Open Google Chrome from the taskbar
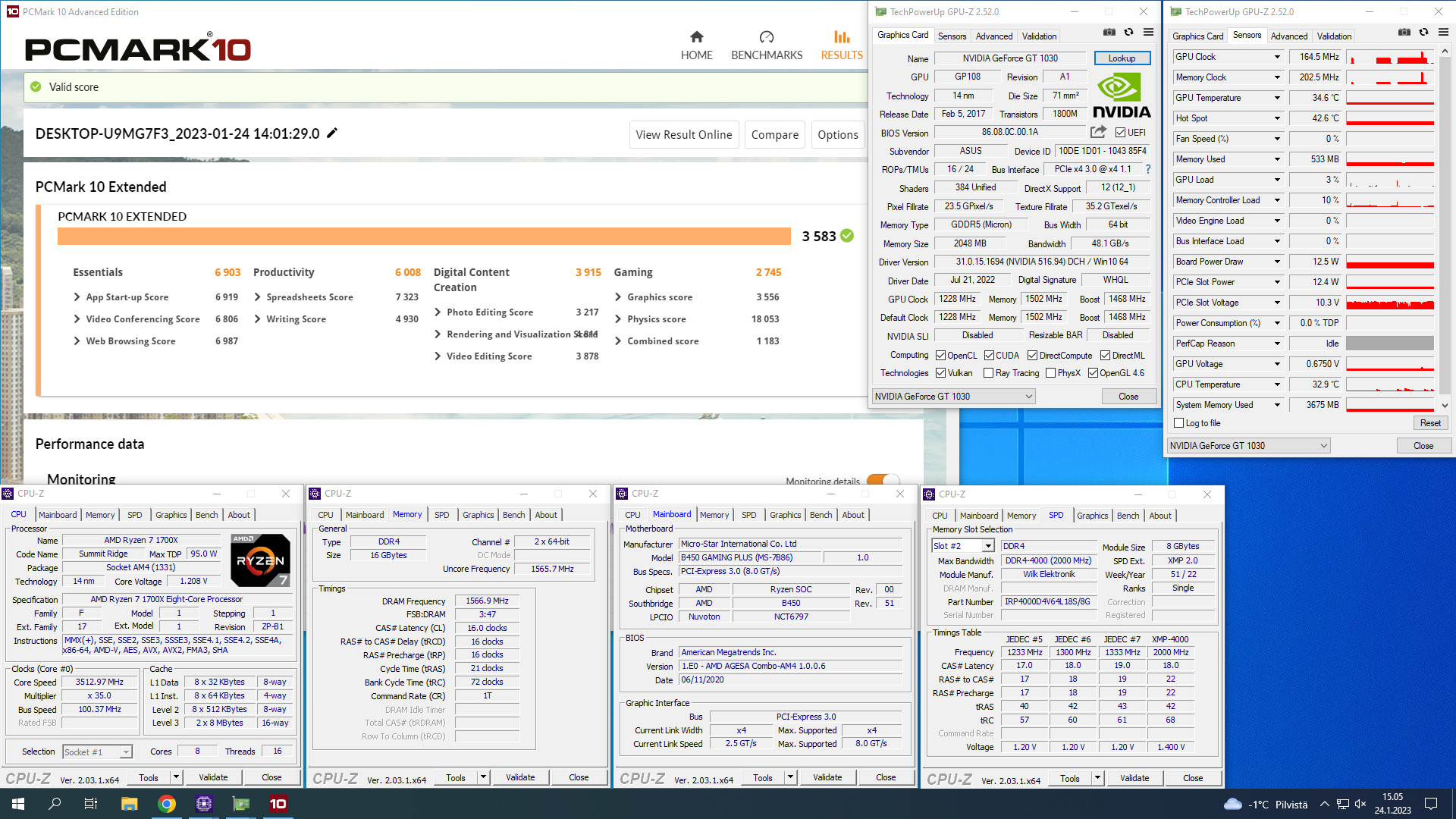Image resolution: width=1456 pixels, height=819 pixels. 167,804
